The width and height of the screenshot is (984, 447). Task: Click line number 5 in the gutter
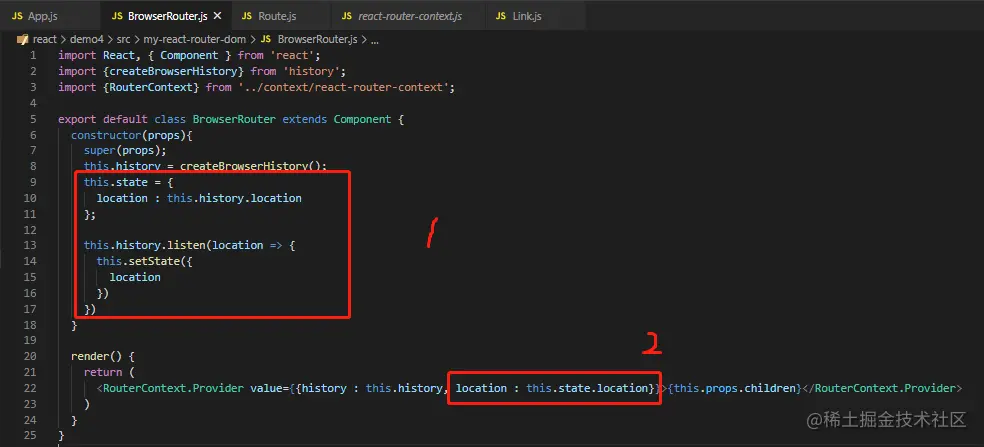pyautogui.click(x=33, y=119)
